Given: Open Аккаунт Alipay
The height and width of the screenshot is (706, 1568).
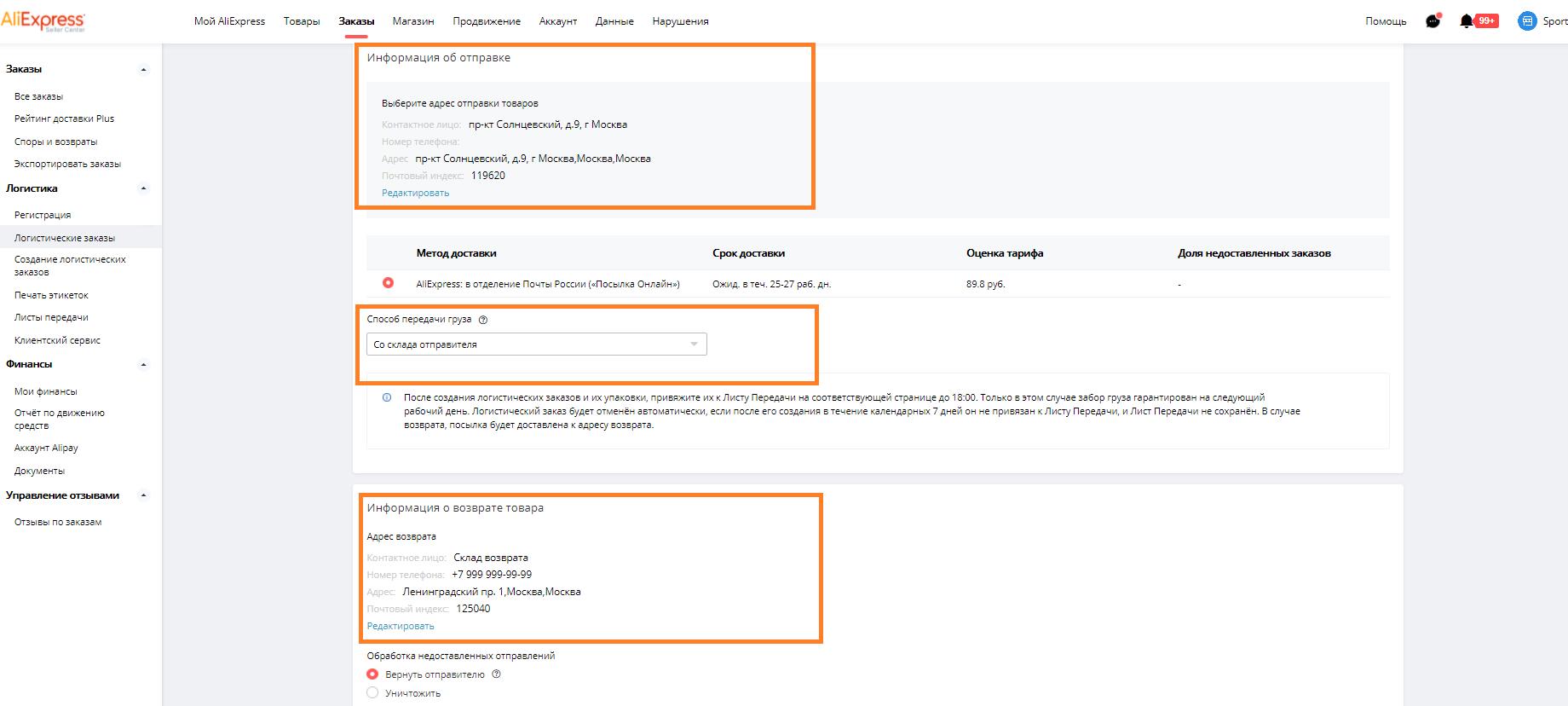Looking at the screenshot, I should (46, 448).
